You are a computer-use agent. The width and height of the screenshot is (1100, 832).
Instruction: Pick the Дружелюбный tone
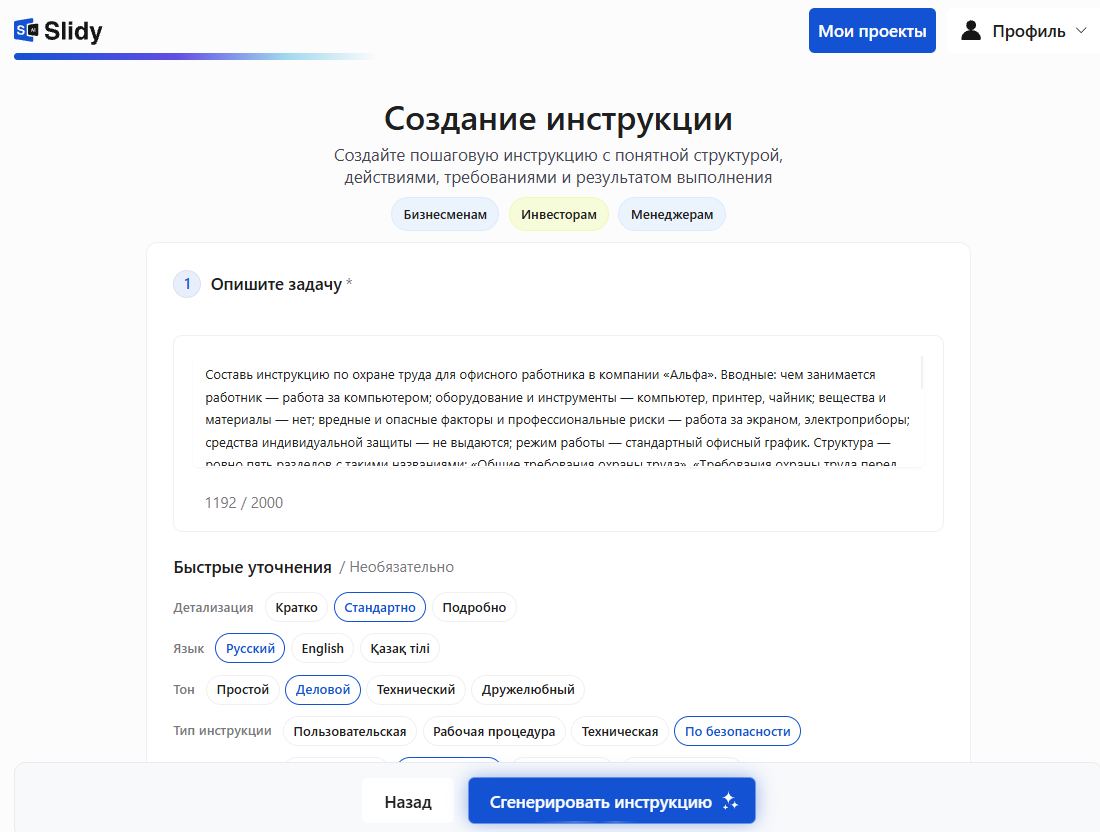(x=528, y=690)
